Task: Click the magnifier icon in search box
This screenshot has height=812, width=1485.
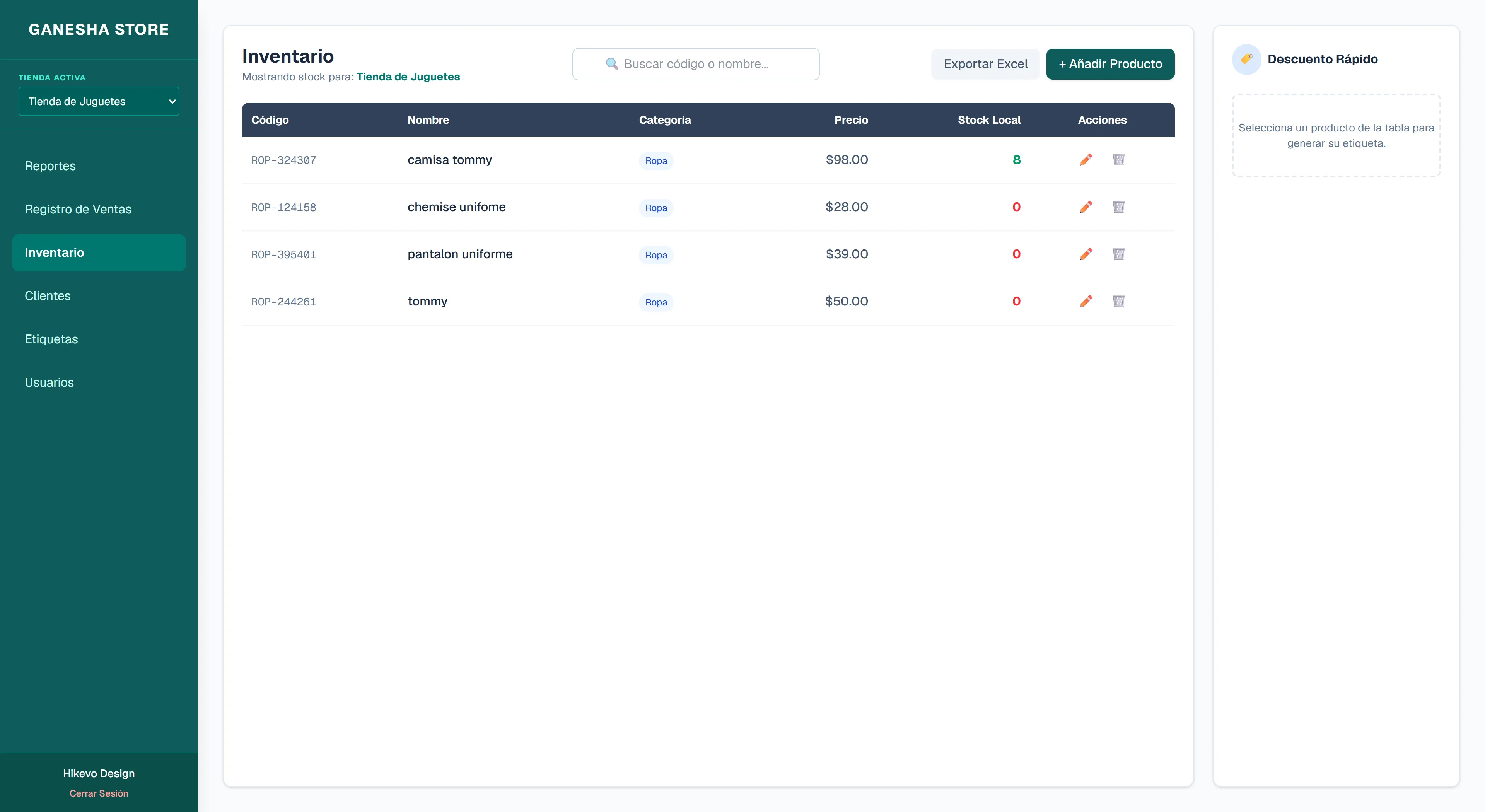Action: pos(612,64)
